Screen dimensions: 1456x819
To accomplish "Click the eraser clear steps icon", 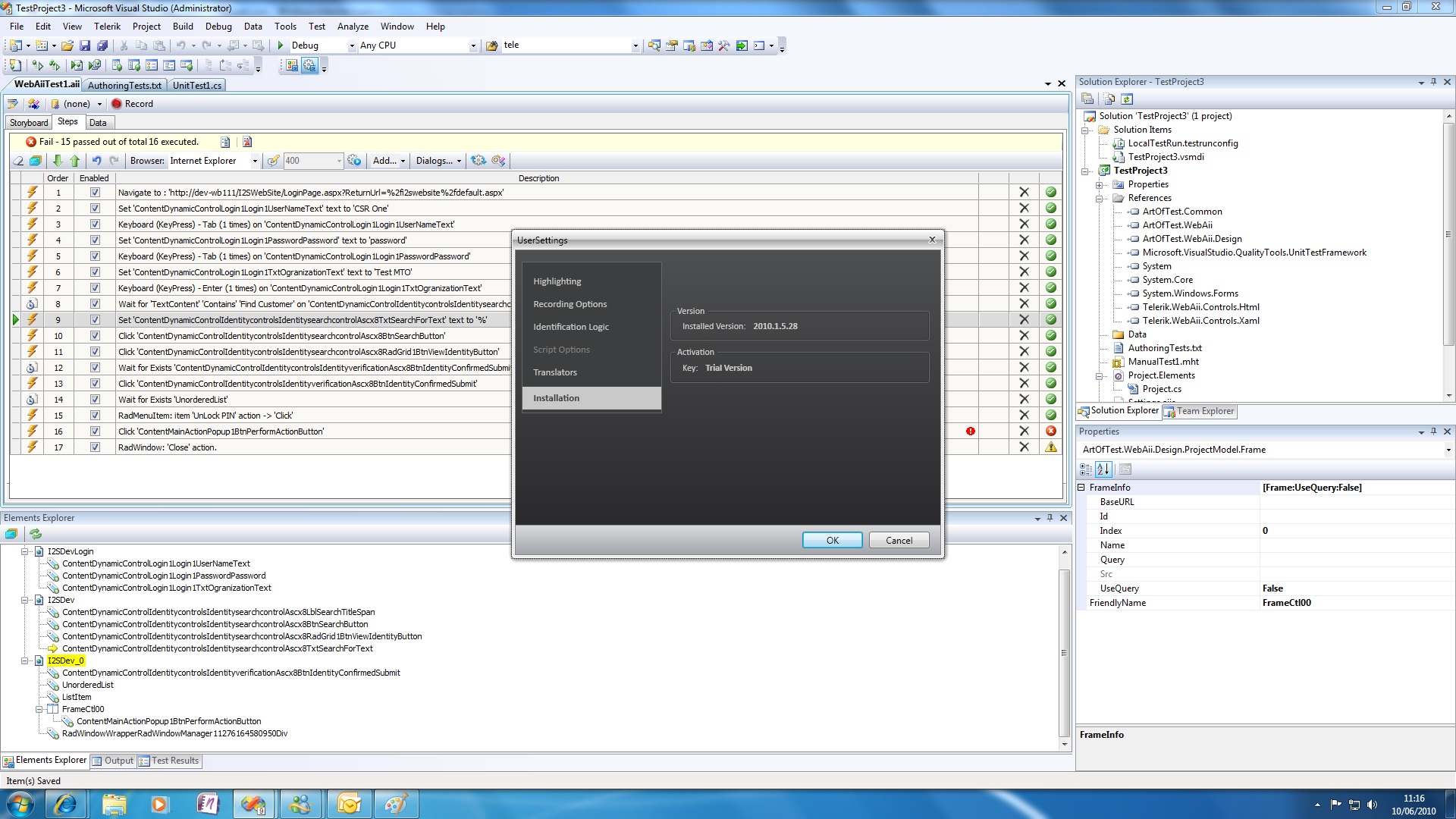I will [x=18, y=161].
